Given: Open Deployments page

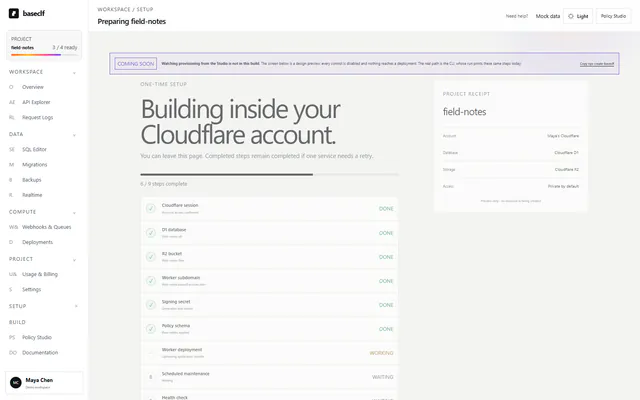Looking at the screenshot, I should click(x=42, y=242).
